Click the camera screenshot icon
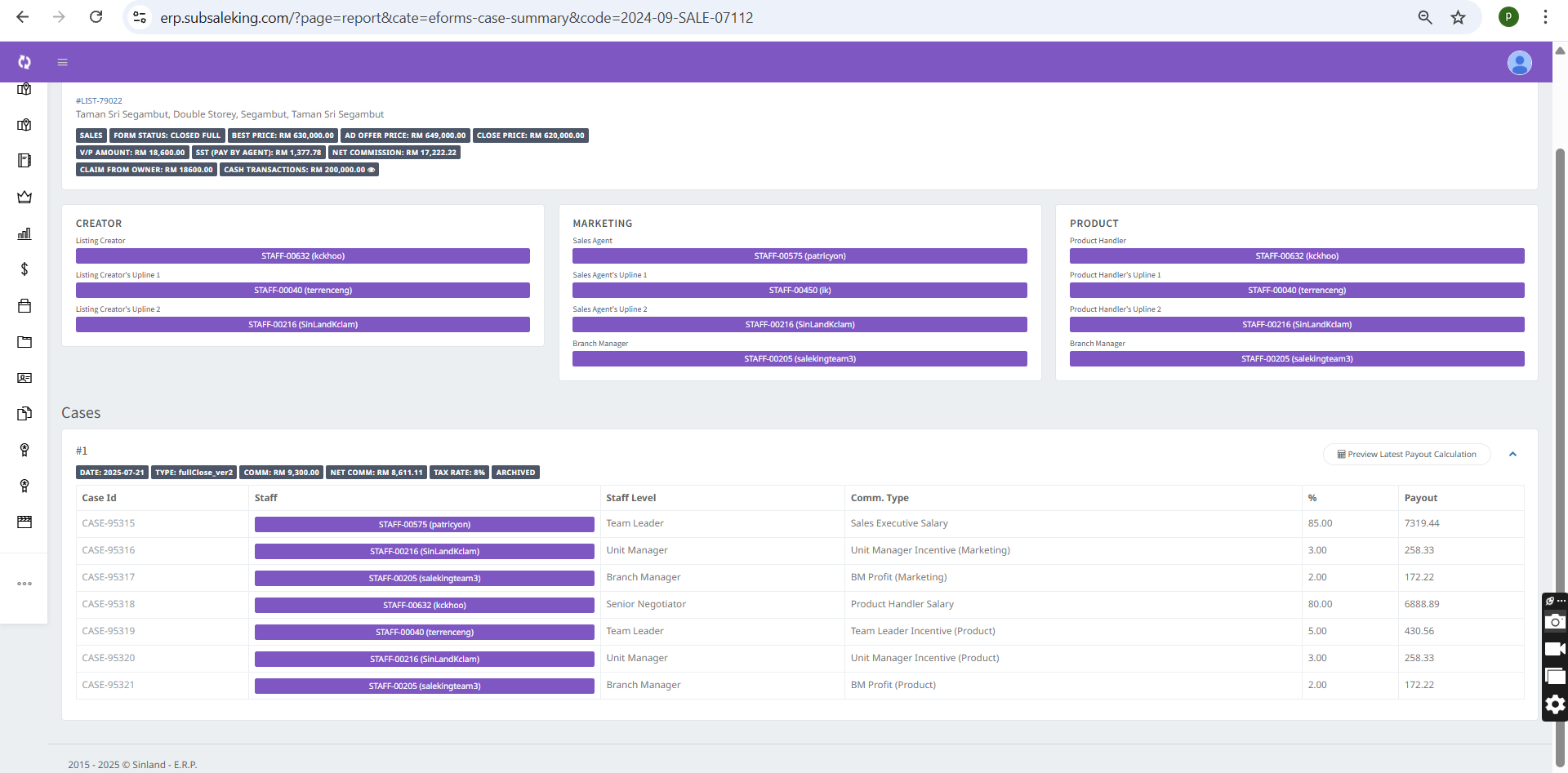 pyautogui.click(x=1555, y=622)
